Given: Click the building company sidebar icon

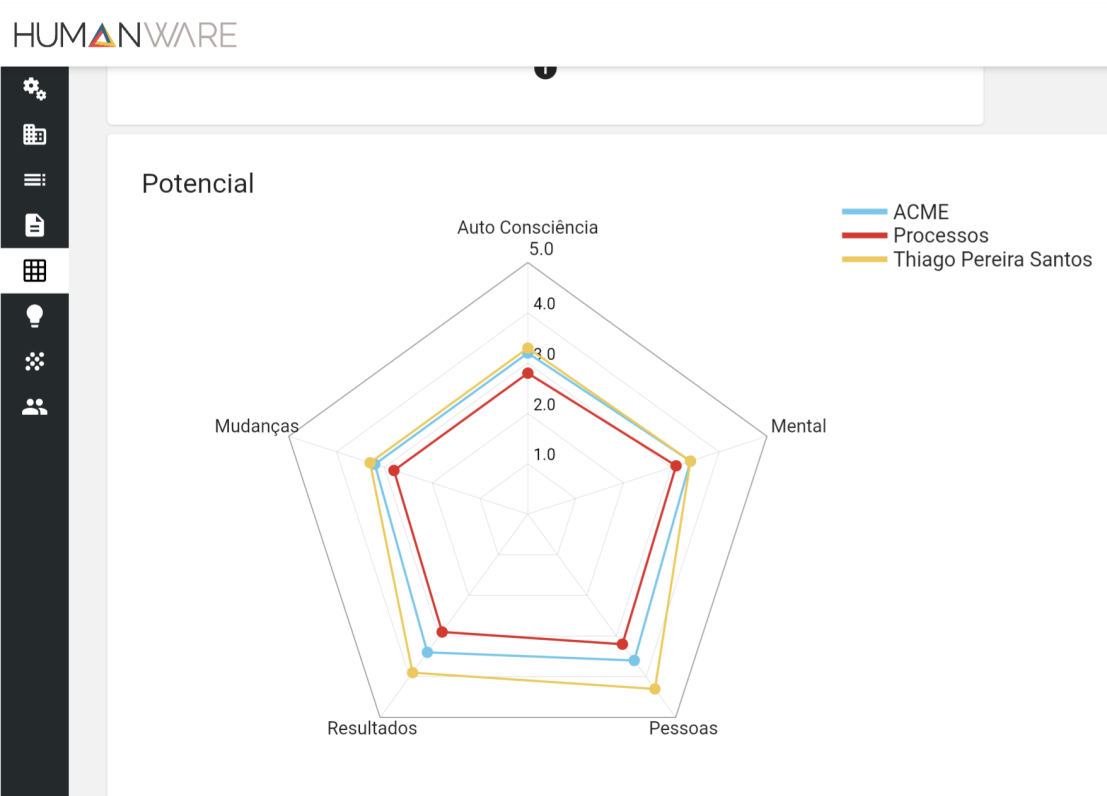Looking at the screenshot, I should point(34,134).
